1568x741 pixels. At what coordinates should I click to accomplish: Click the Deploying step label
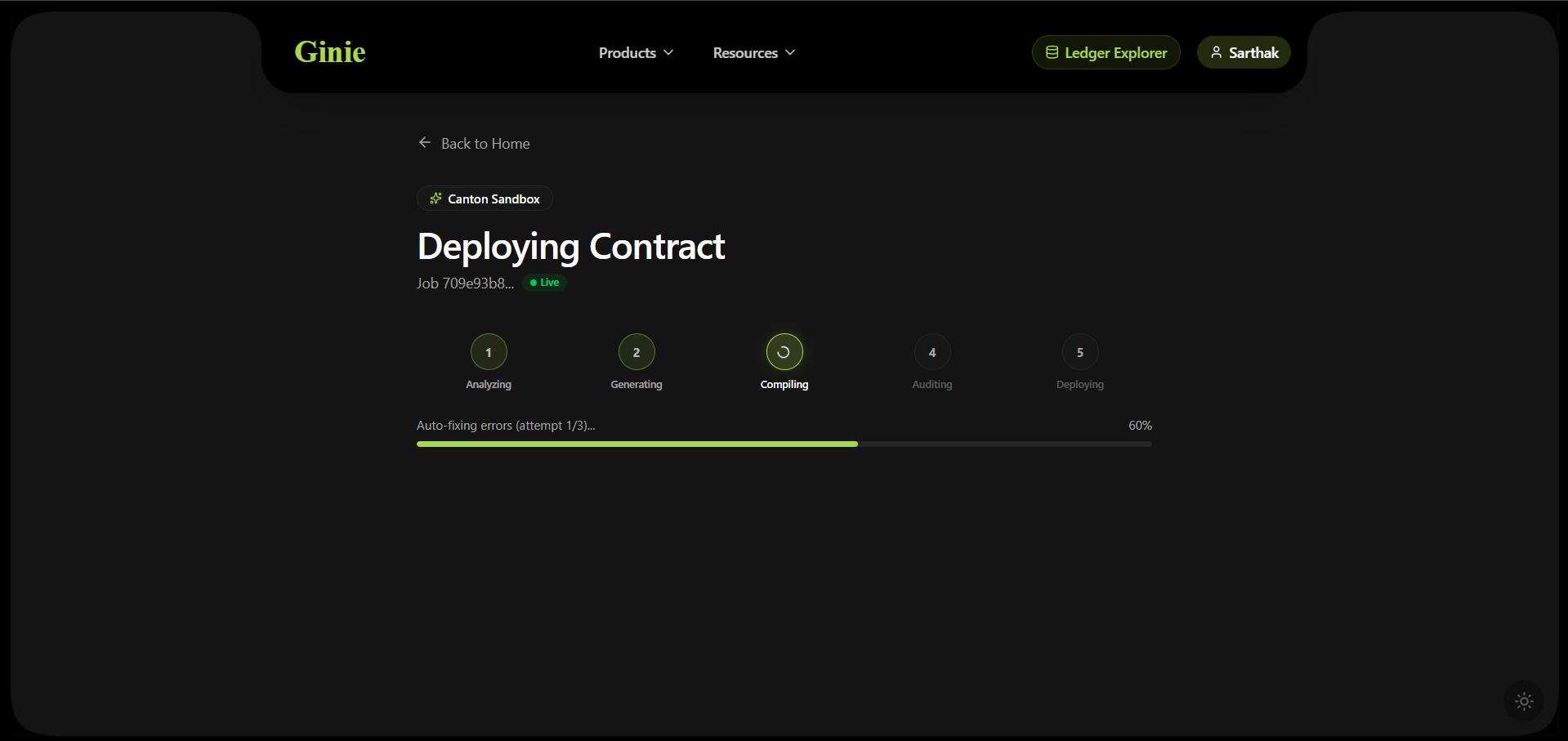tap(1080, 385)
